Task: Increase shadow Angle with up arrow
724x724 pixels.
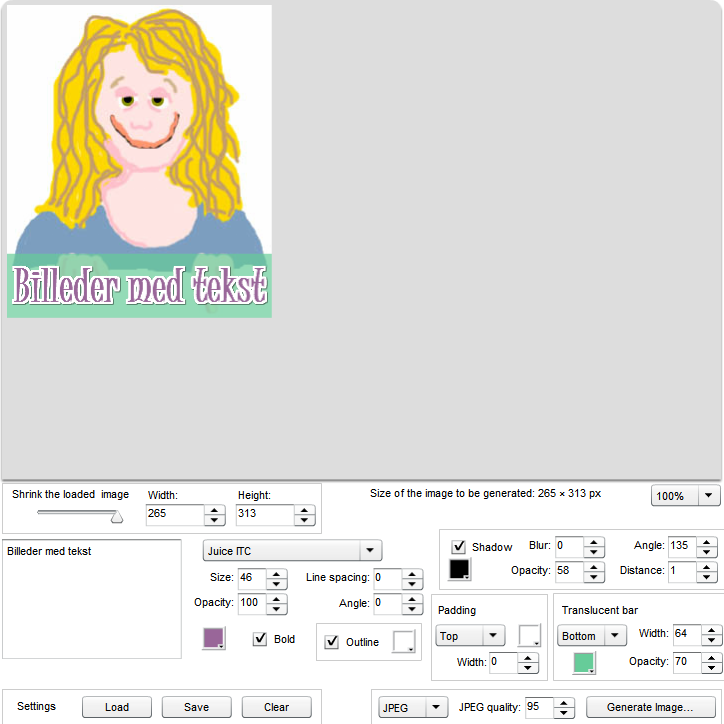Action: (706, 542)
